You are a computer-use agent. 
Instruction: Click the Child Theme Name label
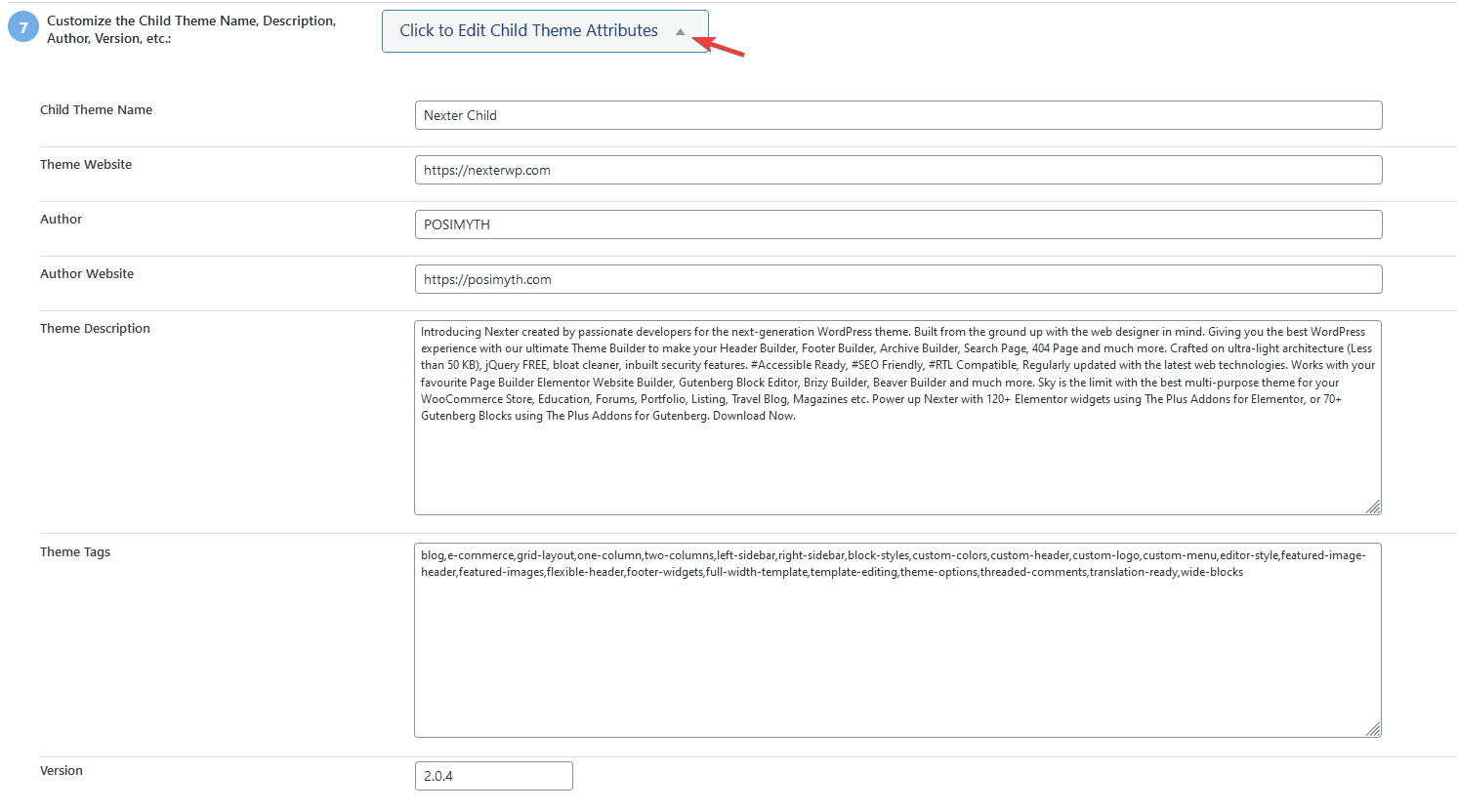(96, 110)
